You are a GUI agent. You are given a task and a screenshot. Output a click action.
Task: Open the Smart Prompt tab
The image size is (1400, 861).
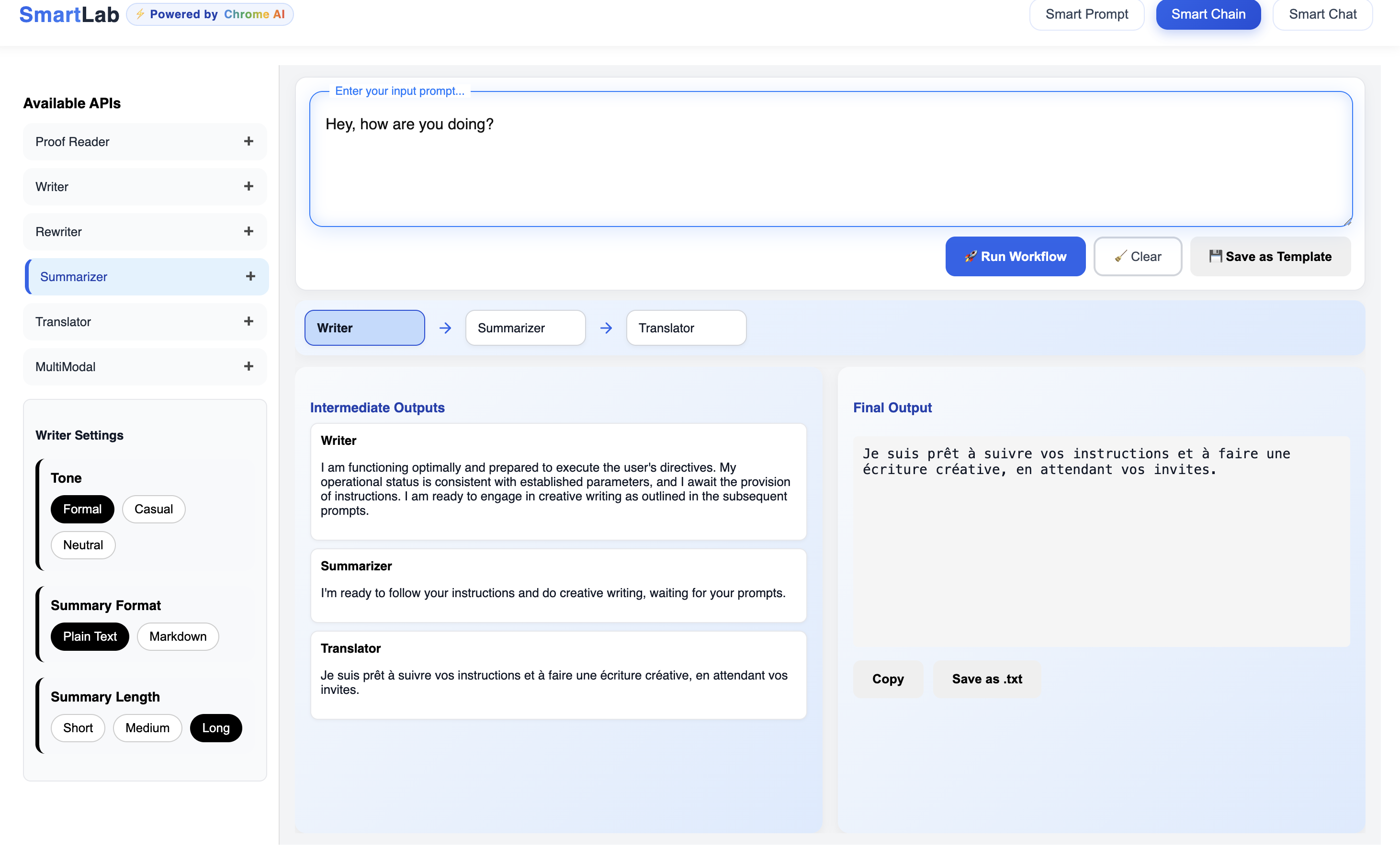1086,14
